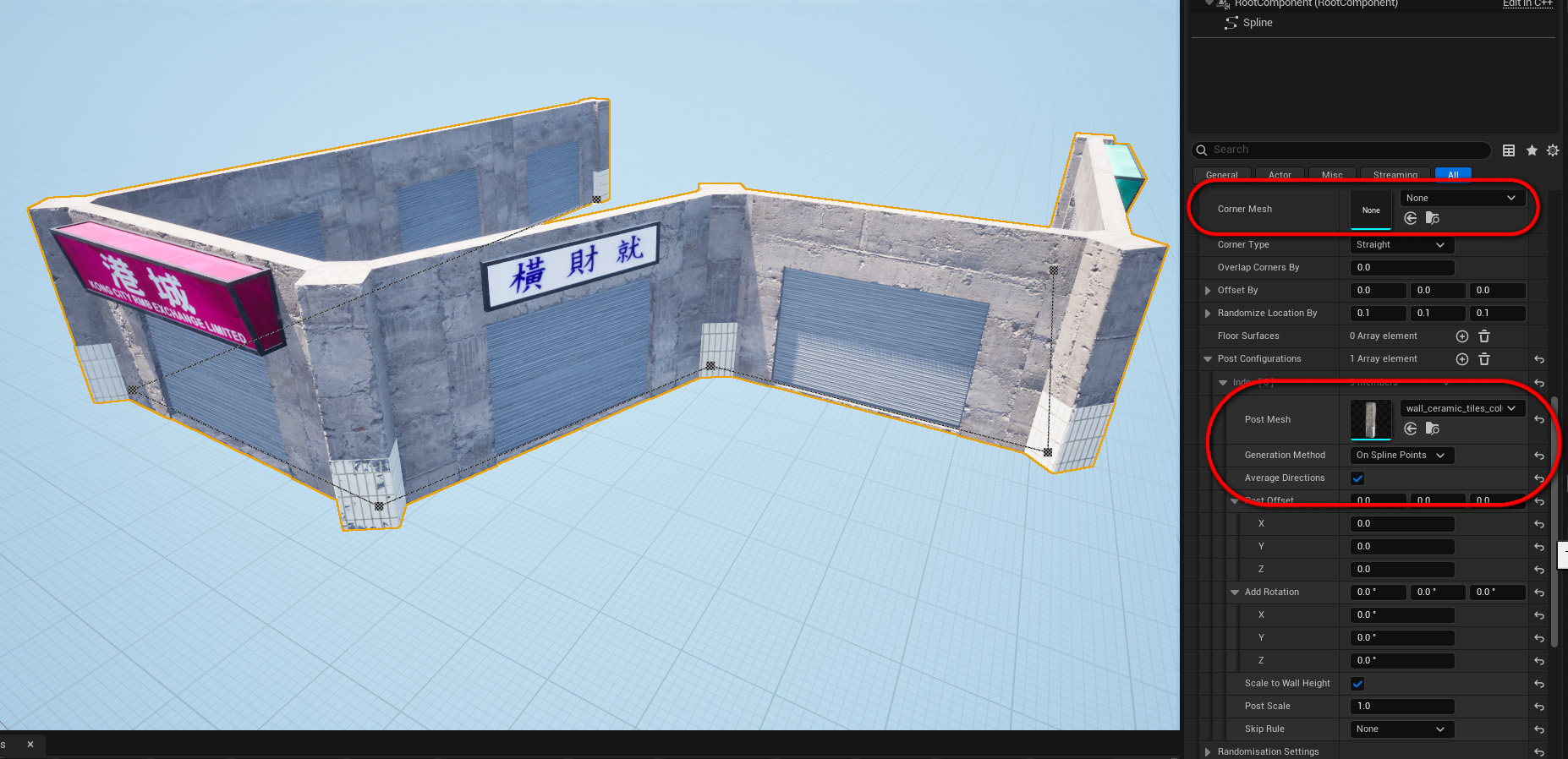The width and height of the screenshot is (1568, 759).
Task: Click the Details panel search field
Action: pyautogui.click(x=1345, y=150)
